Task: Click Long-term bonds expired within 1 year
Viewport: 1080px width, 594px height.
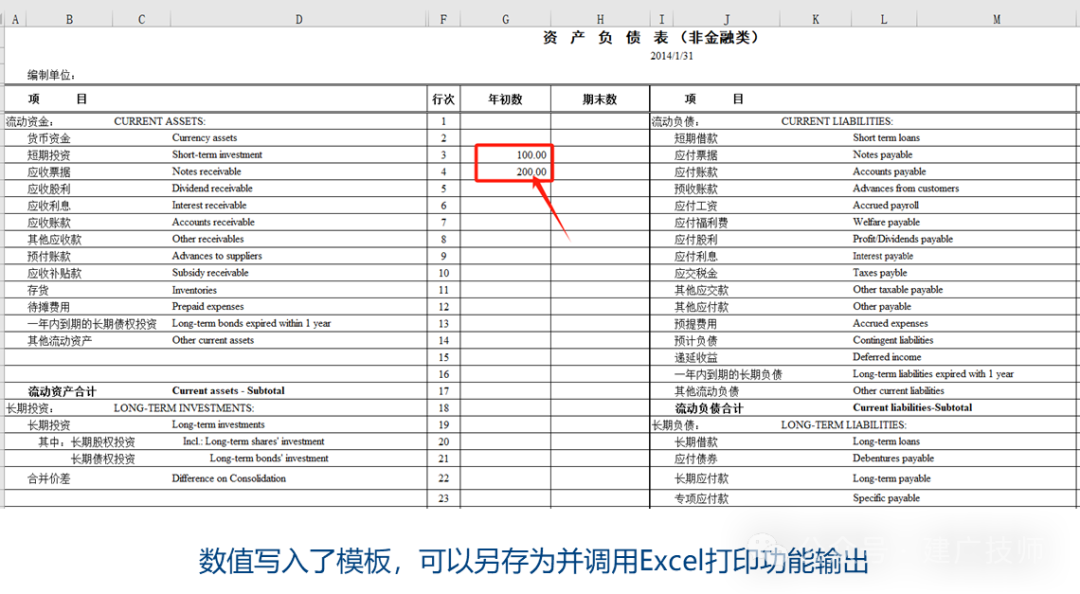Action: click(x=251, y=323)
